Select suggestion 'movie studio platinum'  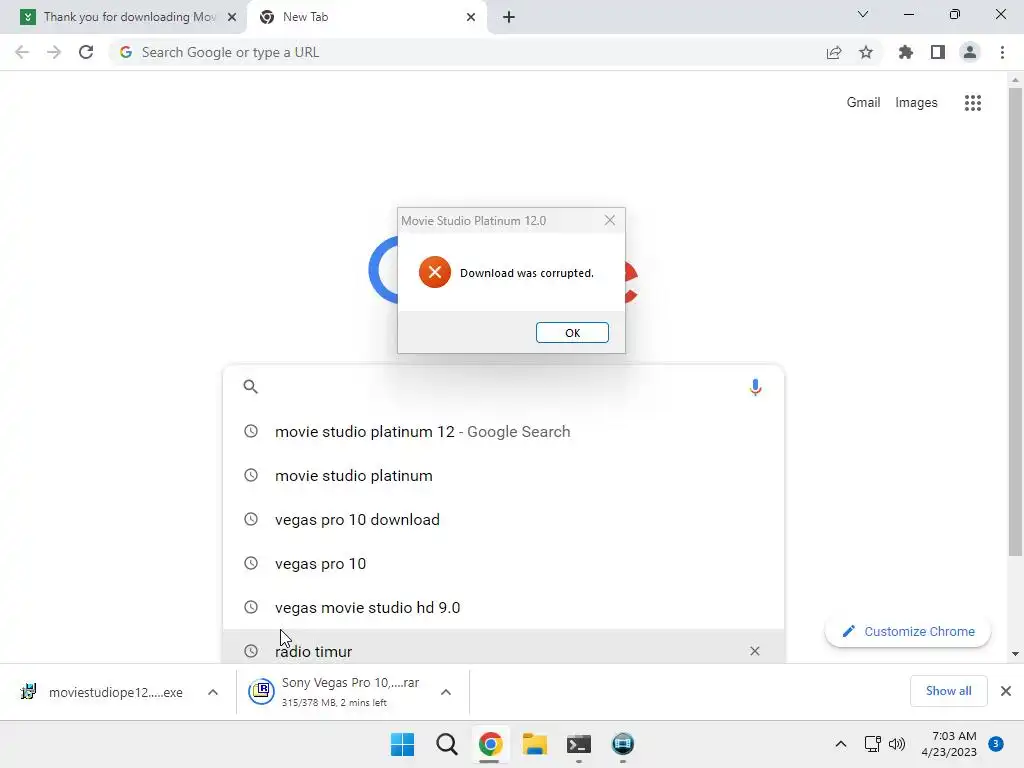pyautogui.click(x=503, y=475)
